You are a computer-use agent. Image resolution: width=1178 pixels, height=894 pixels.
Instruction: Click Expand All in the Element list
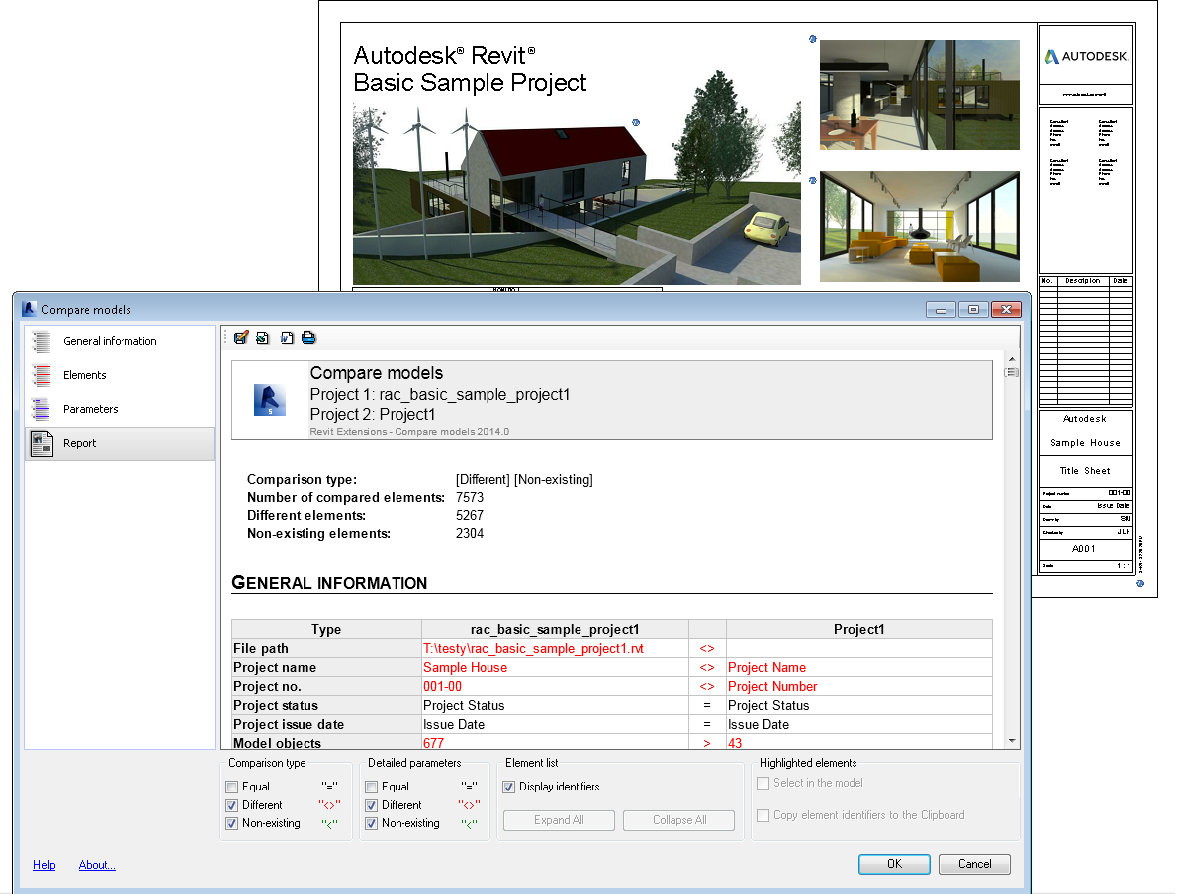click(x=558, y=820)
